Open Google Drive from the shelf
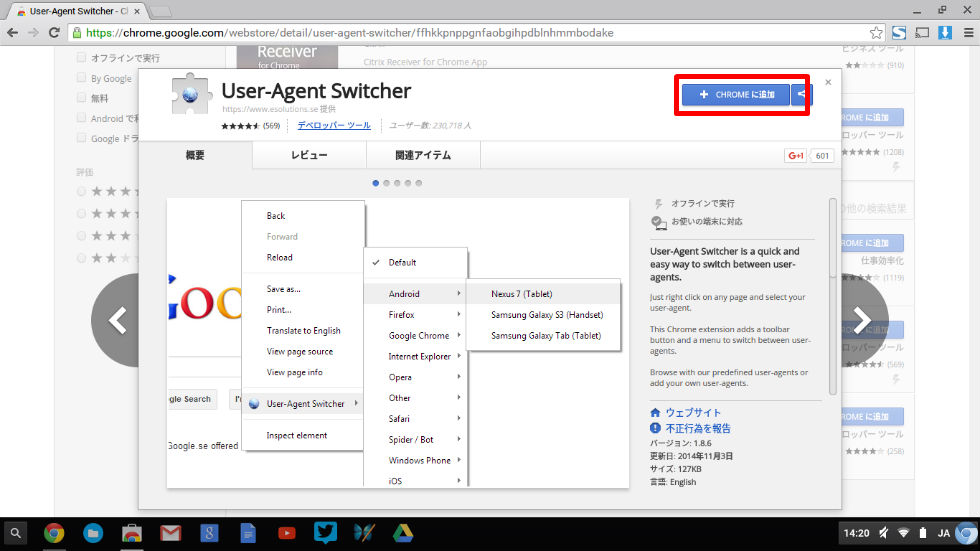This screenshot has width=980, height=551. (403, 534)
